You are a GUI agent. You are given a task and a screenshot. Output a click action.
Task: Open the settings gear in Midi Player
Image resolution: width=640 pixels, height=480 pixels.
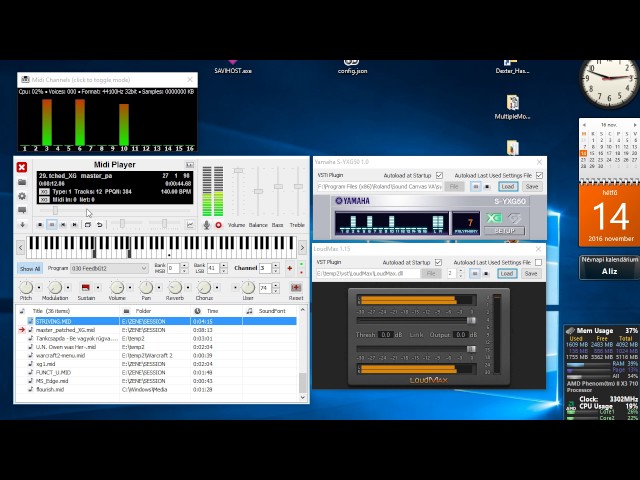[22, 196]
